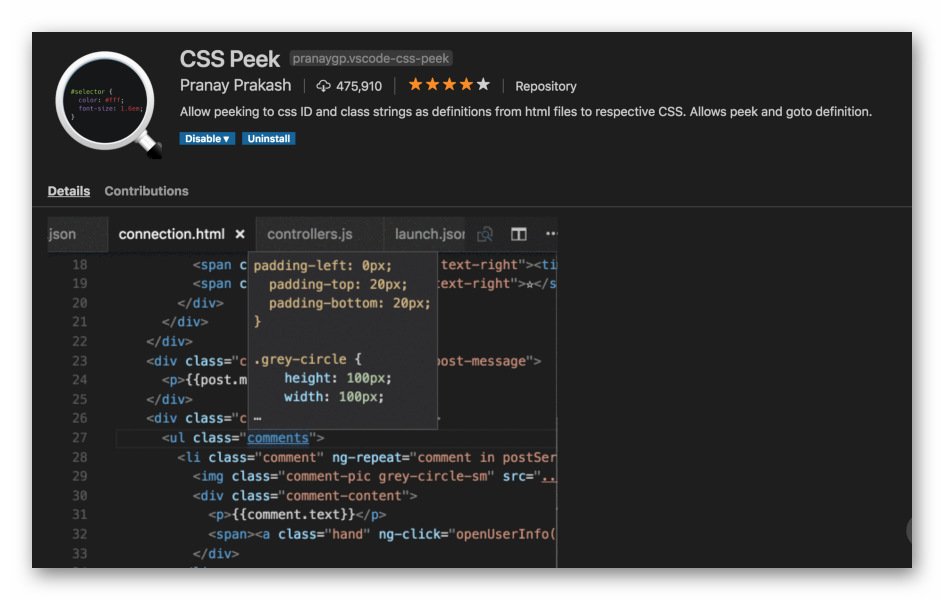944x600 pixels.
Task: Click the {{comment.text}} paragraph code
Action: click(297, 515)
